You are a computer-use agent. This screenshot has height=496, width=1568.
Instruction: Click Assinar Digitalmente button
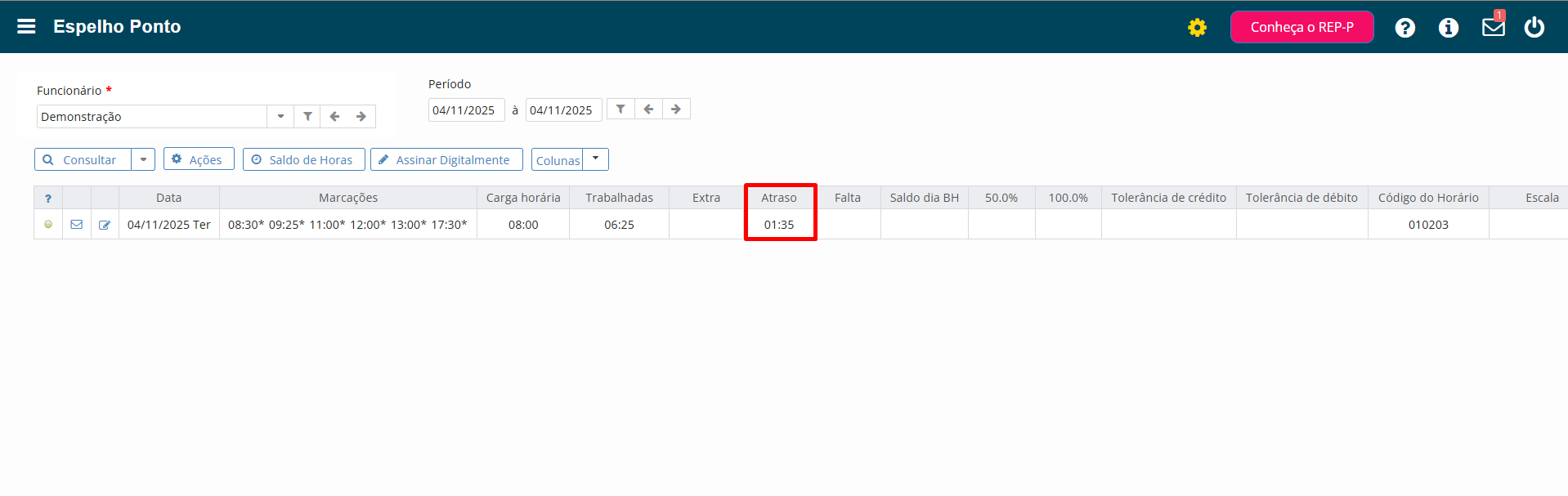446,159
